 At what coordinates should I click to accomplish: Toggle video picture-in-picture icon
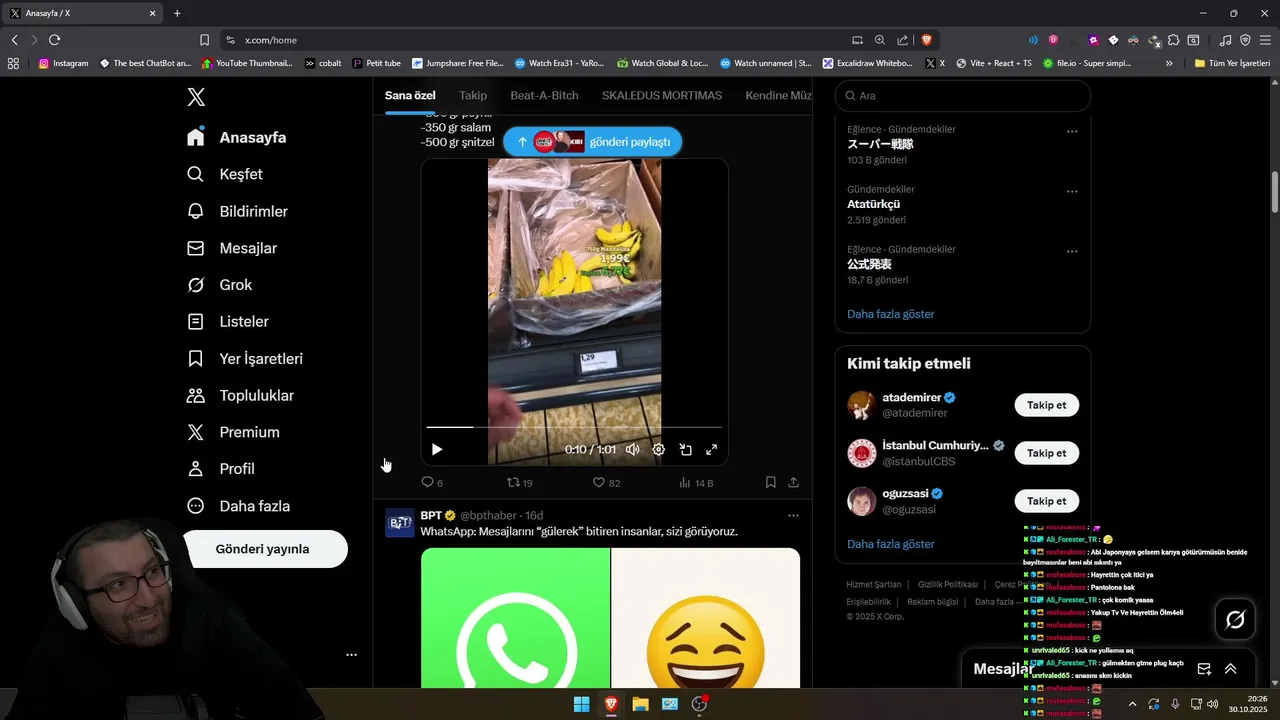pyautogui.click(x=685, y=450)
